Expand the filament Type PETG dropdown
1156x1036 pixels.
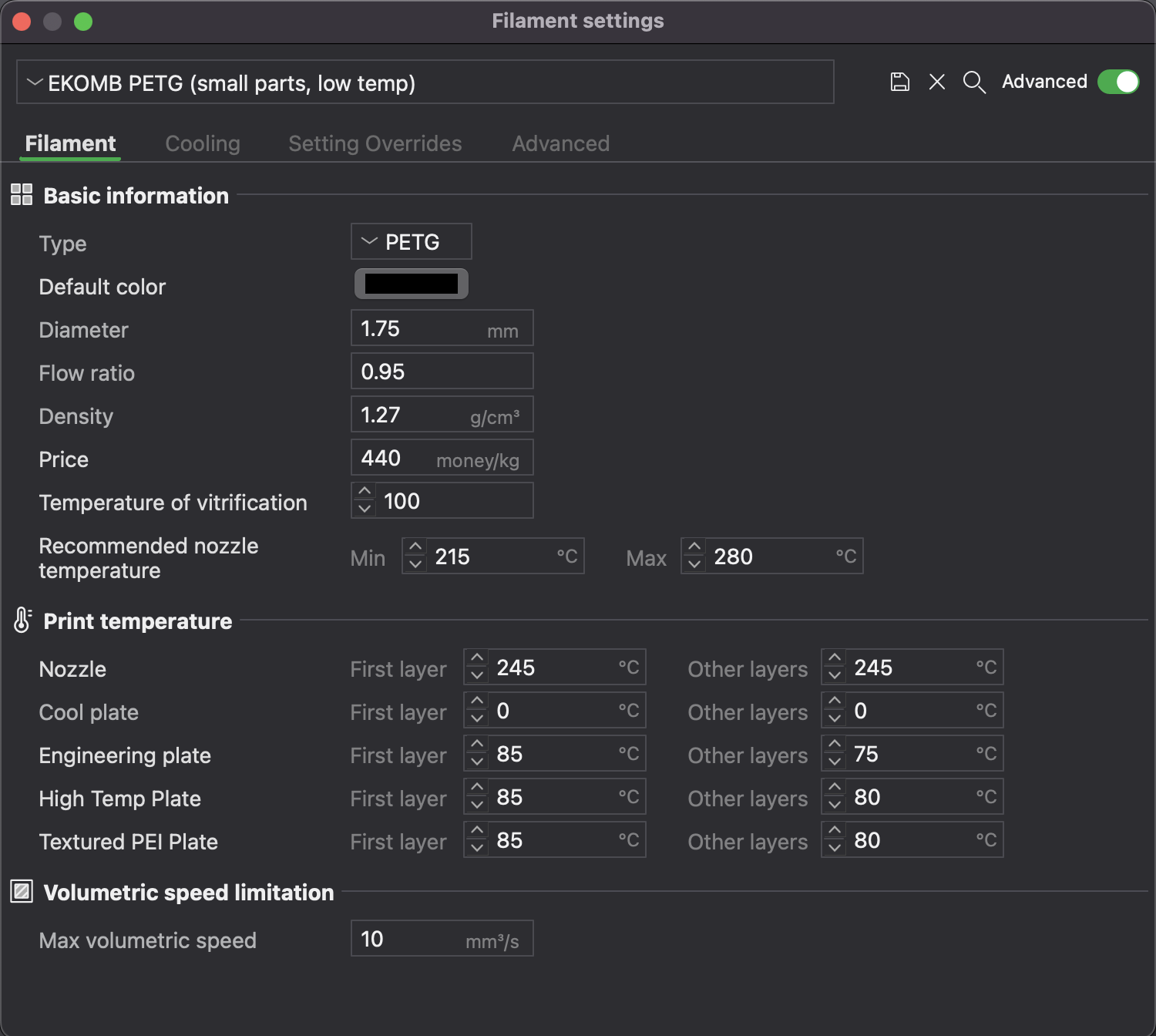click(411, 242)
